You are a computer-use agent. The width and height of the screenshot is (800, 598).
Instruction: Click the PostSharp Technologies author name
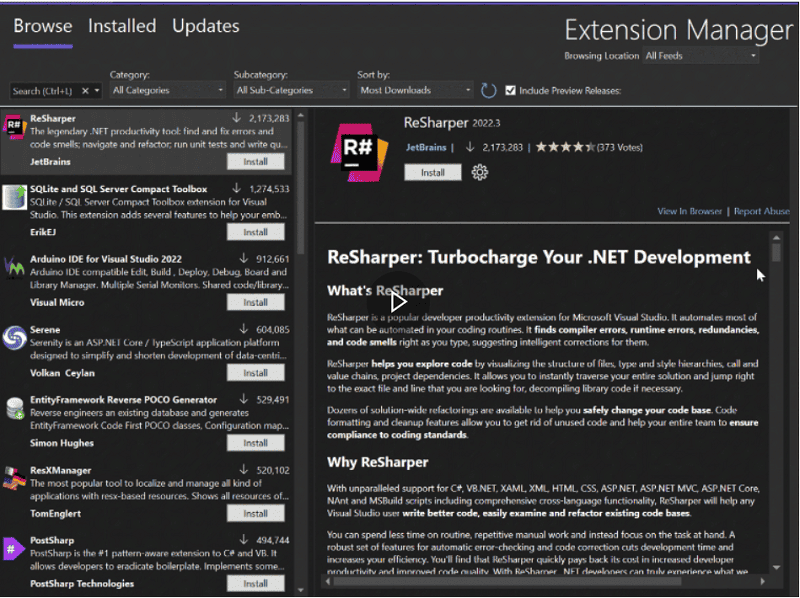tap(82, 584)
